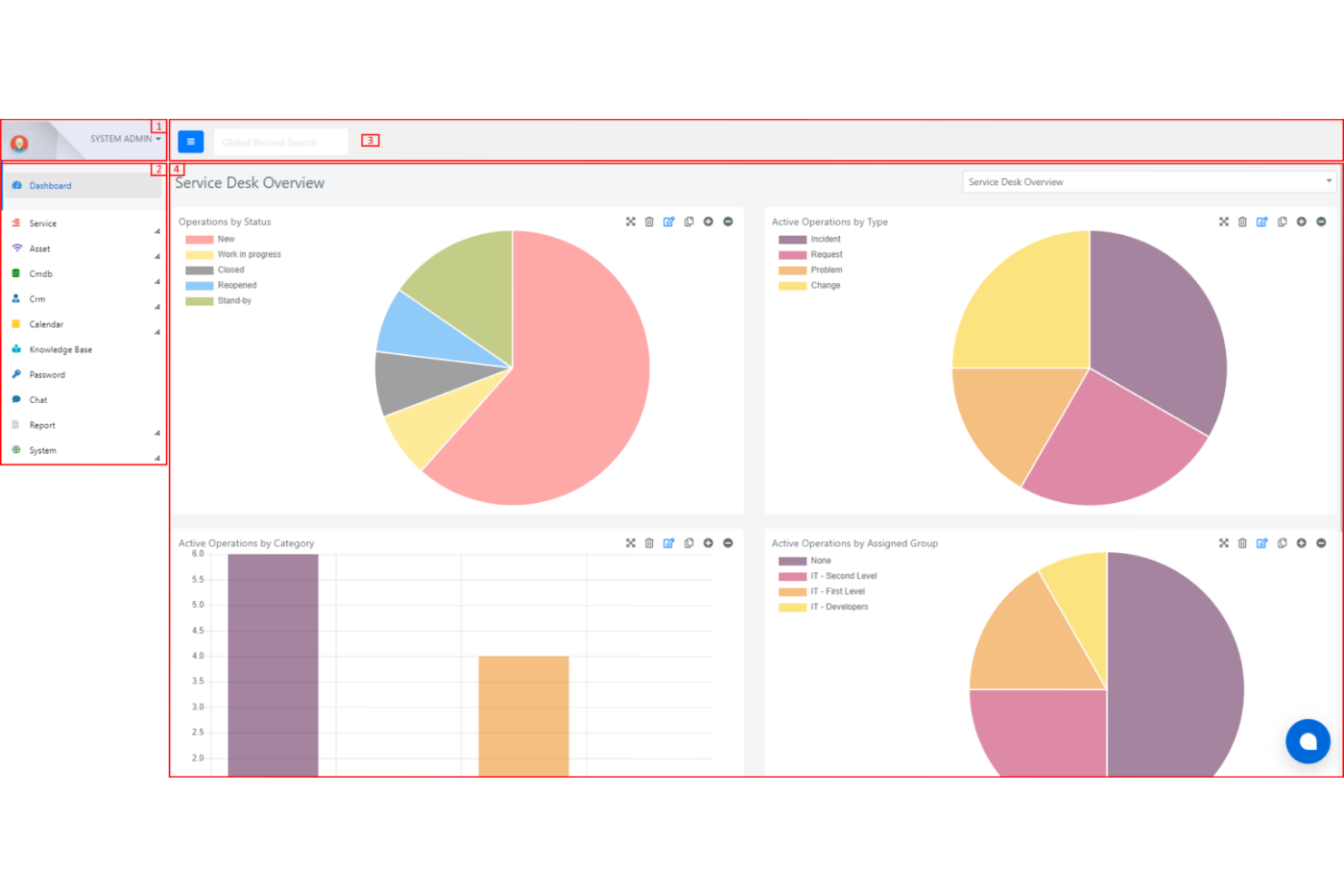Viewport: 1344px width, 896px height.
Task: Select Dashboard in the sidebar menu
Action: [50, 185]
